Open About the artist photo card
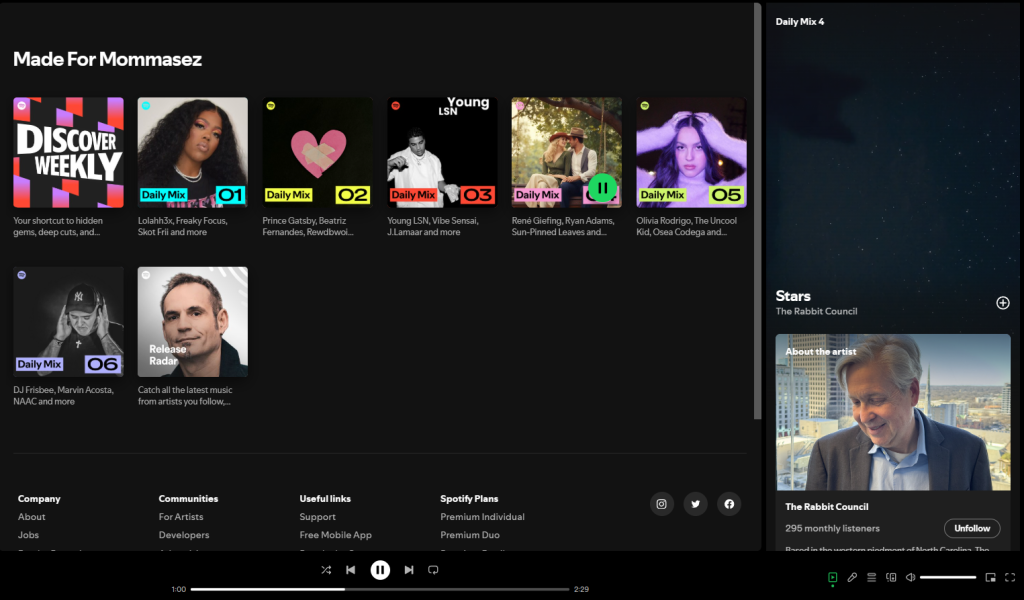This screenshot has width=1024, height=600. 893,412
